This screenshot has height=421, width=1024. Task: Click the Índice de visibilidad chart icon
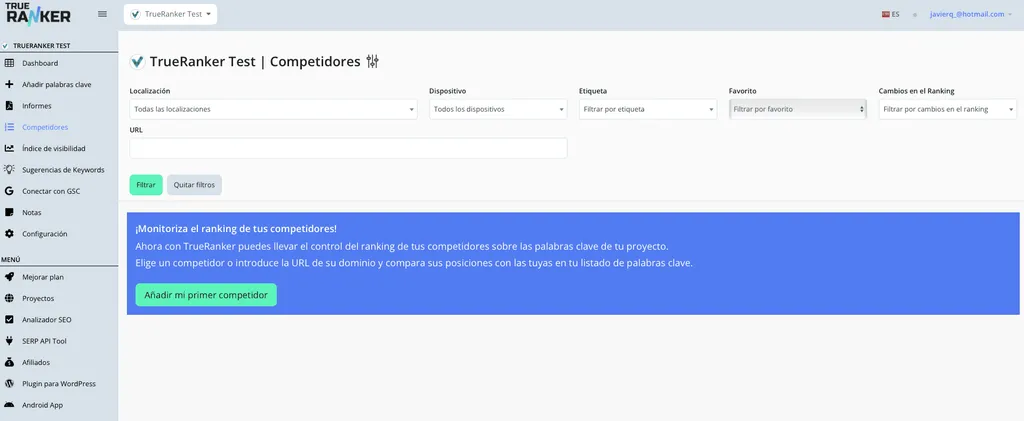(9, 148)
